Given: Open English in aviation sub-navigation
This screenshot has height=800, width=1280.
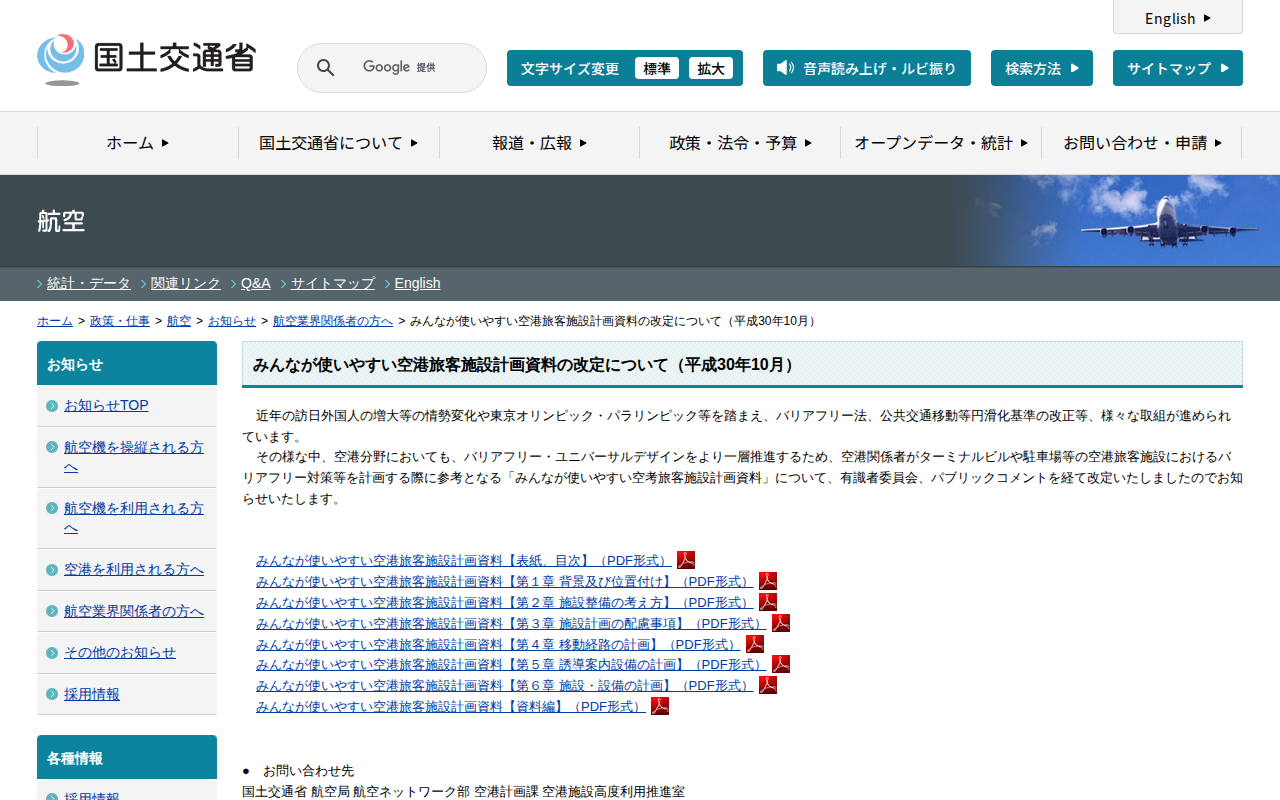Looking at the screenshot, I should [x=417, y=283].
